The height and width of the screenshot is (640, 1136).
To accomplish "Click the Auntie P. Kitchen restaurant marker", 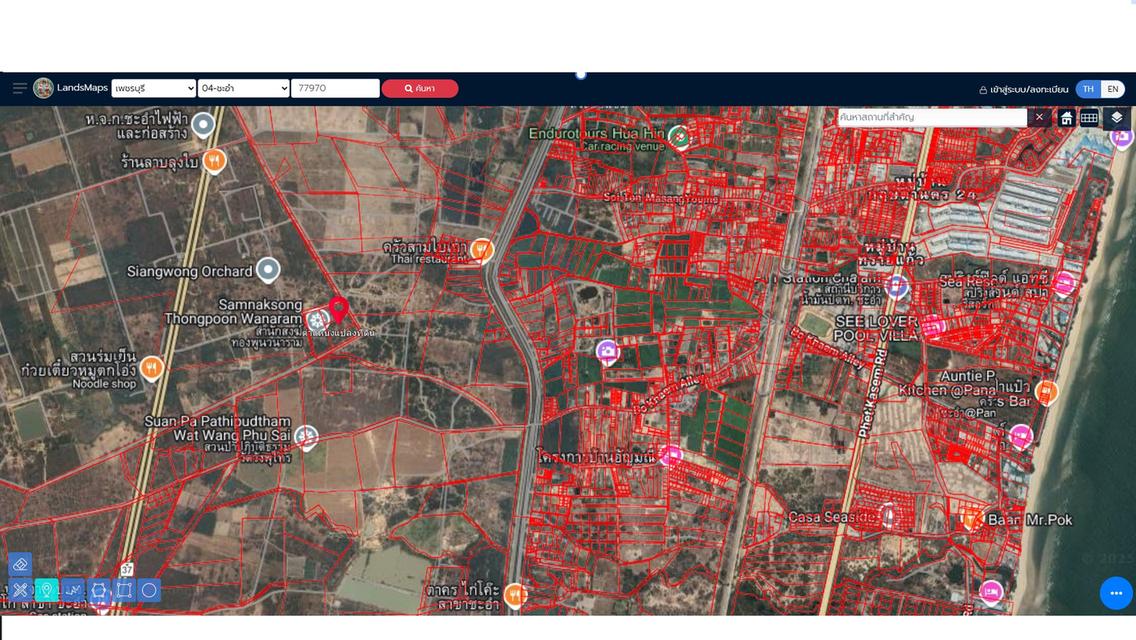I will click(1046, 392).
